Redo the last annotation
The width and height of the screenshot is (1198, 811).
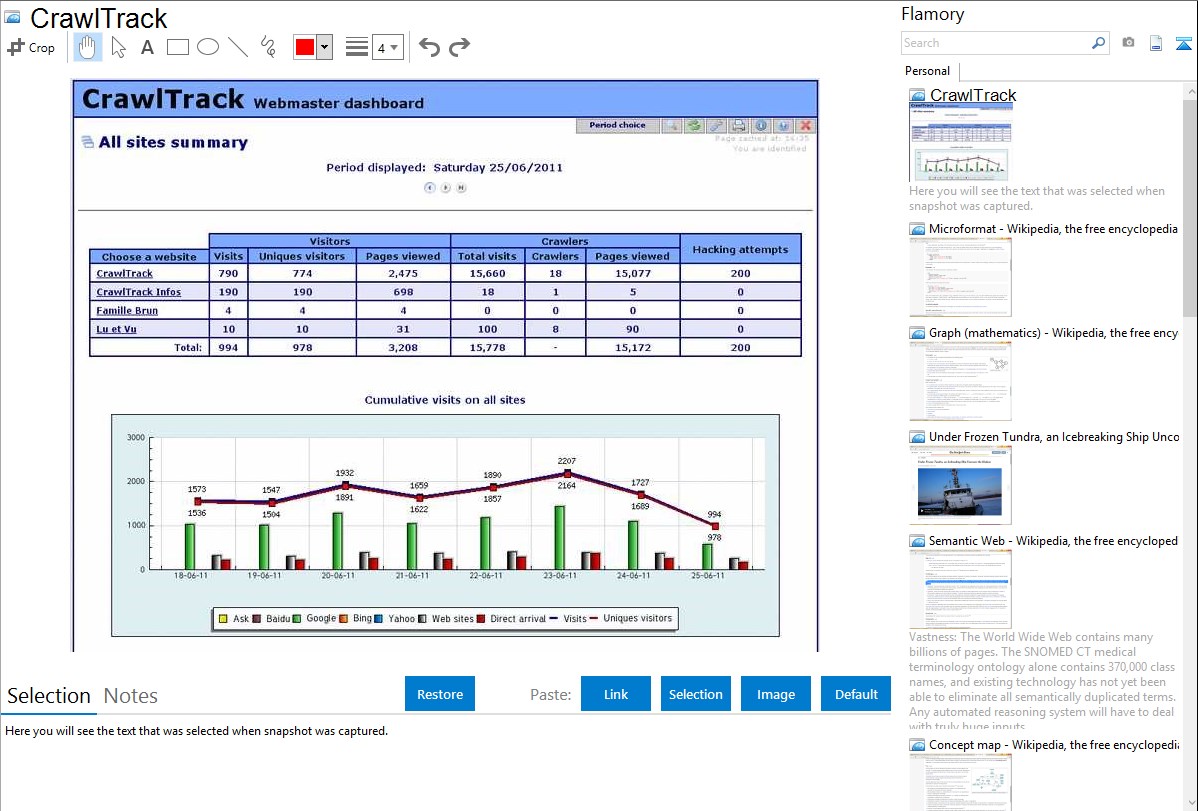click(x=459, y=47)
